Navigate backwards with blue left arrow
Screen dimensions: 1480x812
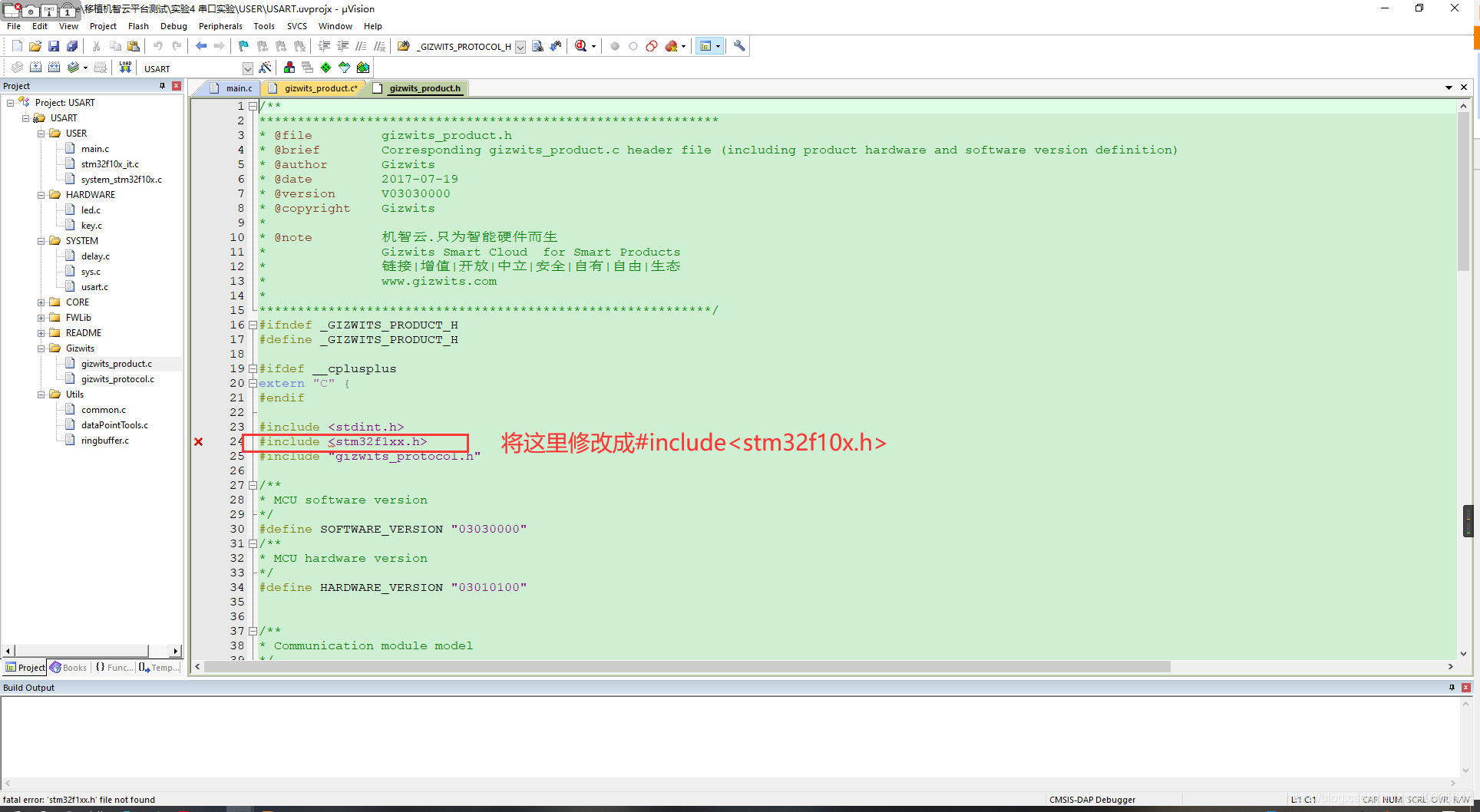[x=201, y=46]
